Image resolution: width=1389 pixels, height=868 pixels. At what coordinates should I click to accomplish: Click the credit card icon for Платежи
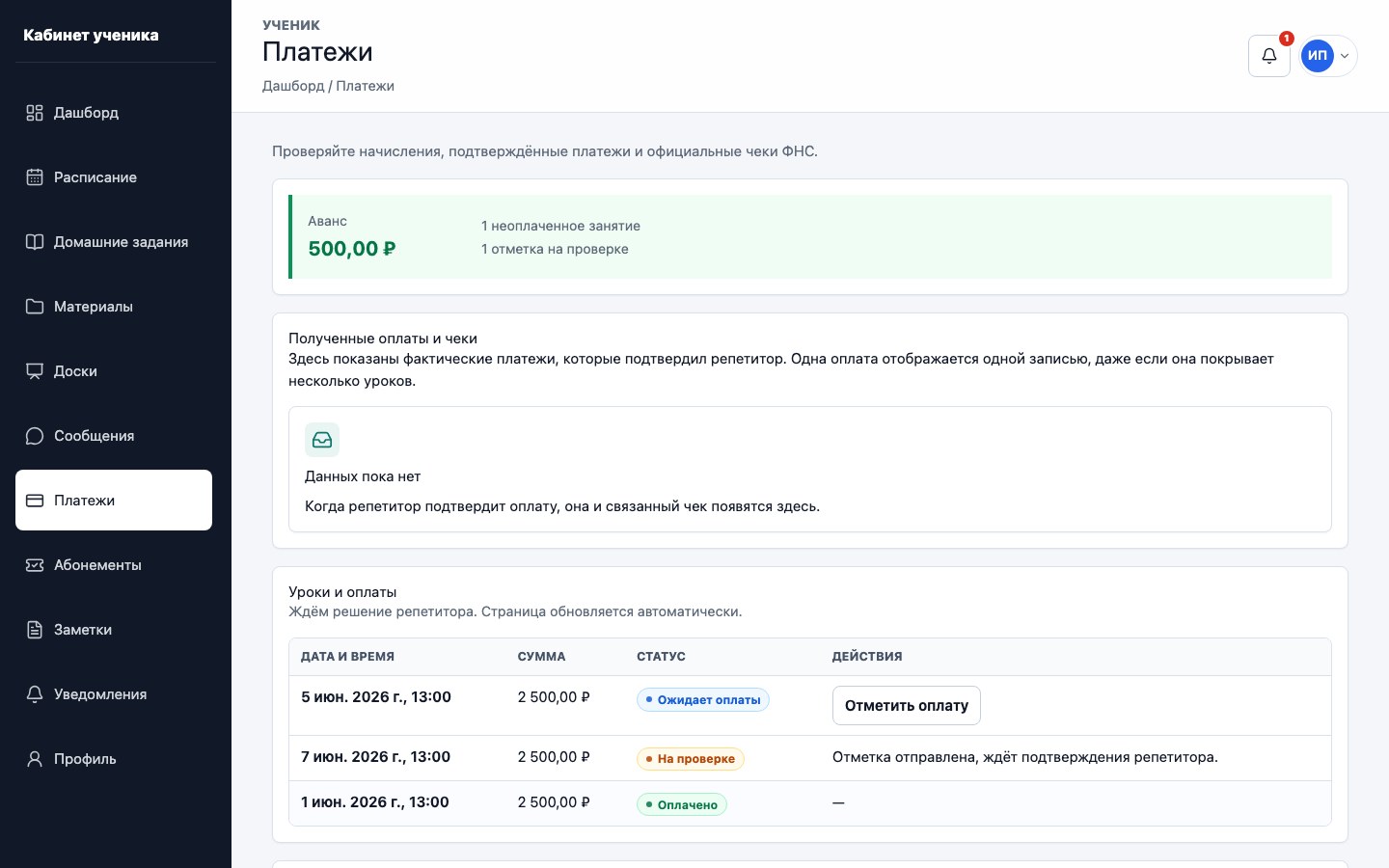[35, 501]
